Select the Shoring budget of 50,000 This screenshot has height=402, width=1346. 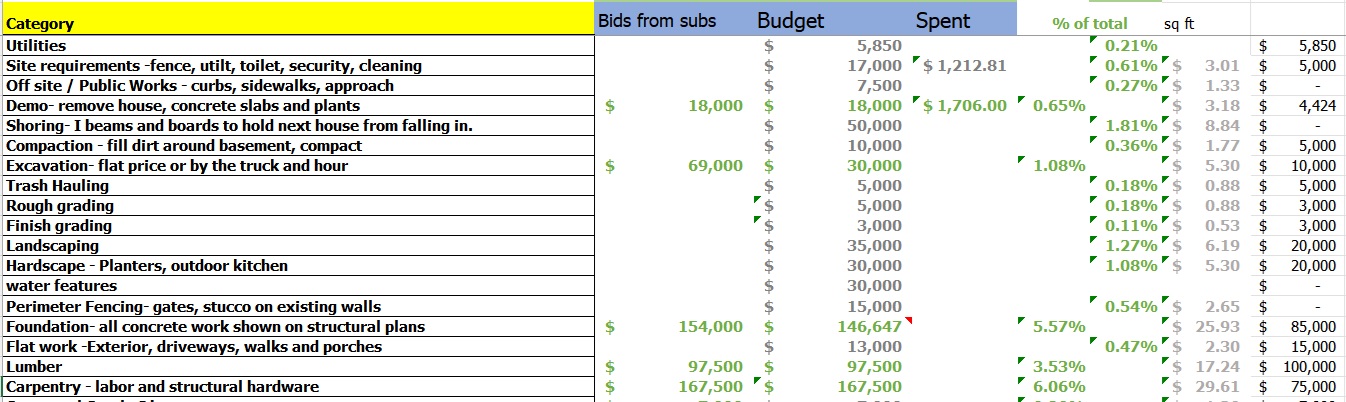pos(873,126)
